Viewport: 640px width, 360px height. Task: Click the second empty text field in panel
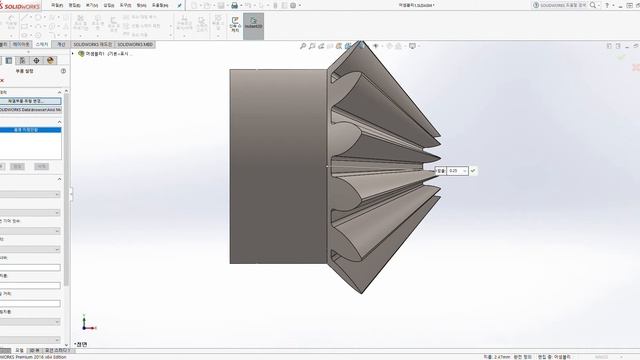[30, 285]
